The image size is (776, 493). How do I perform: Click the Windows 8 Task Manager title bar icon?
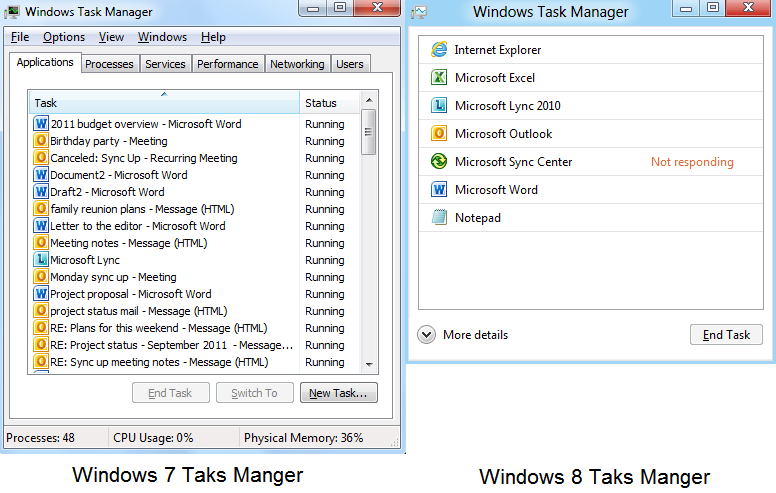[x=419, y=12]
